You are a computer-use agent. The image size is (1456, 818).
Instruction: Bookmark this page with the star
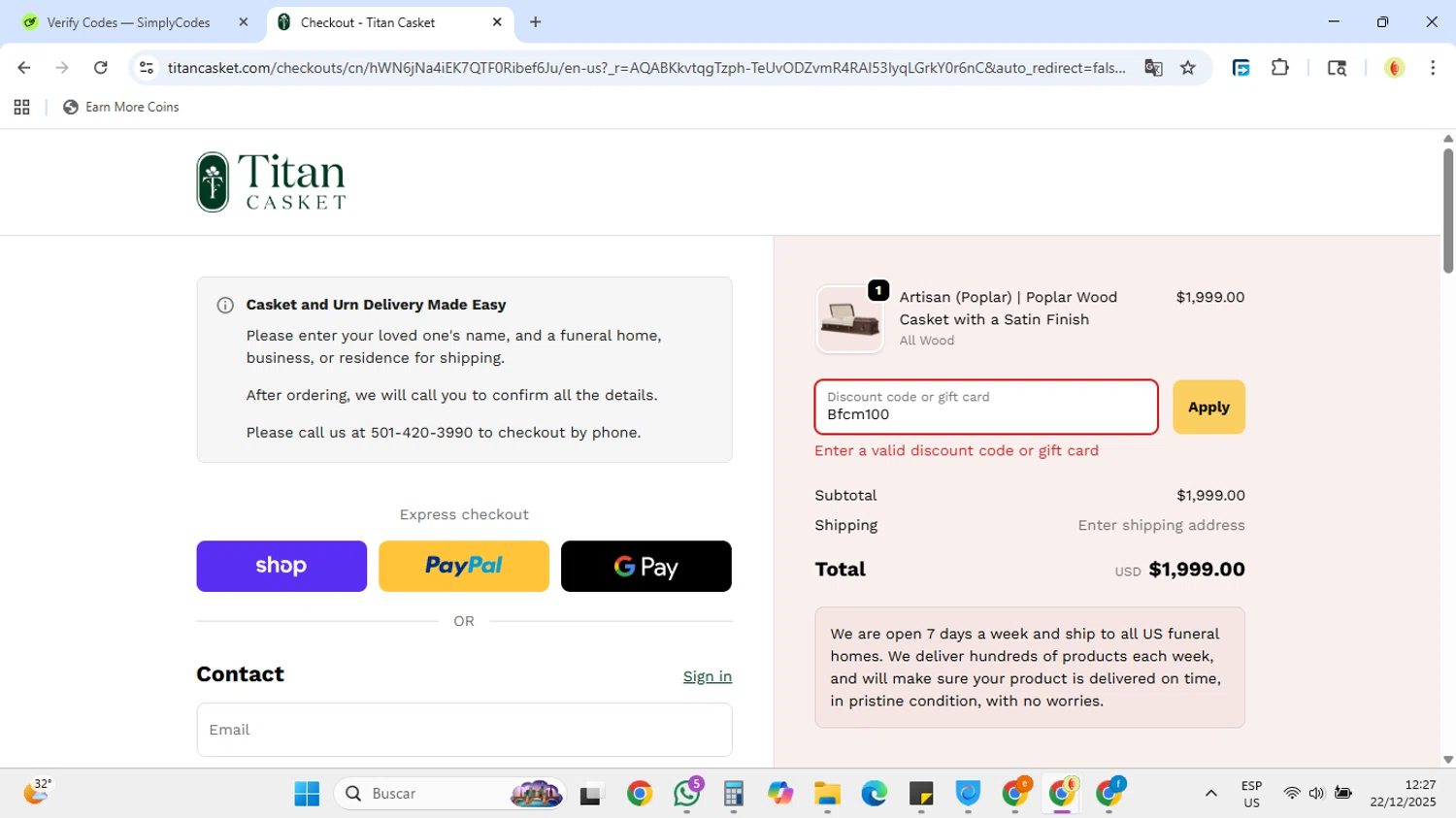1188,68
